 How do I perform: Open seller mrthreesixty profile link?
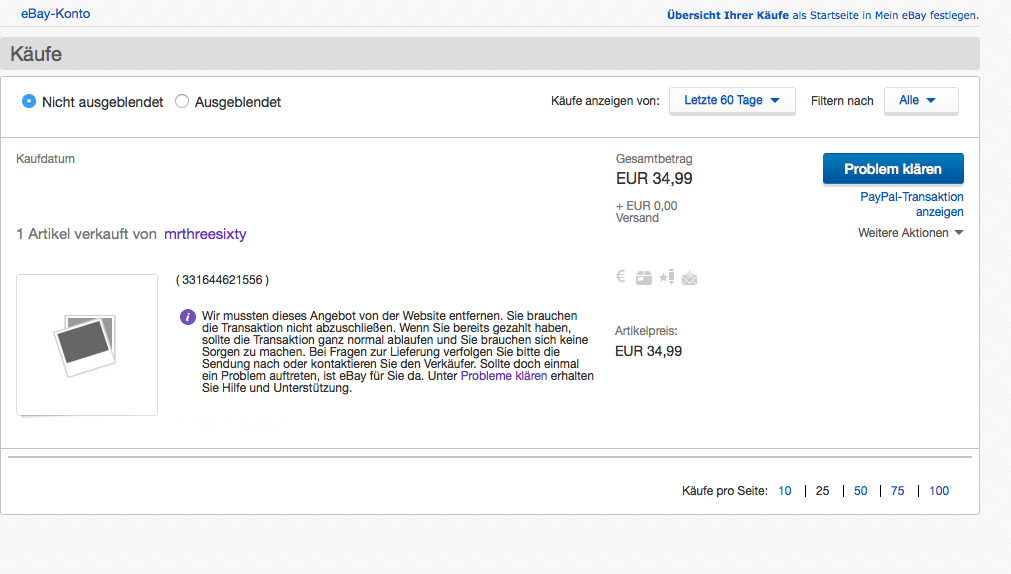coord(205,234)
